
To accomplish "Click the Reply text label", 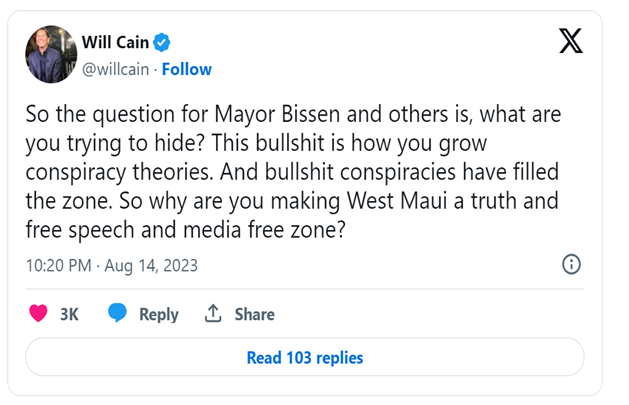I will [158, 314].
